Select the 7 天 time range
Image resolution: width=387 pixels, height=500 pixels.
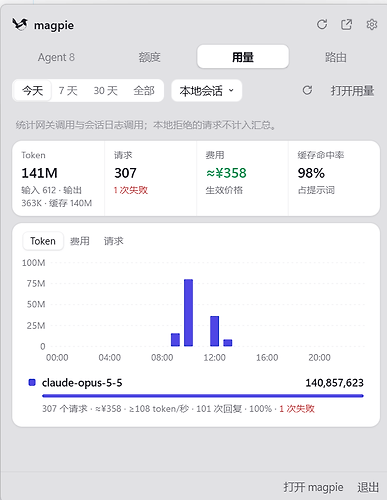click(x=68, y=91)
